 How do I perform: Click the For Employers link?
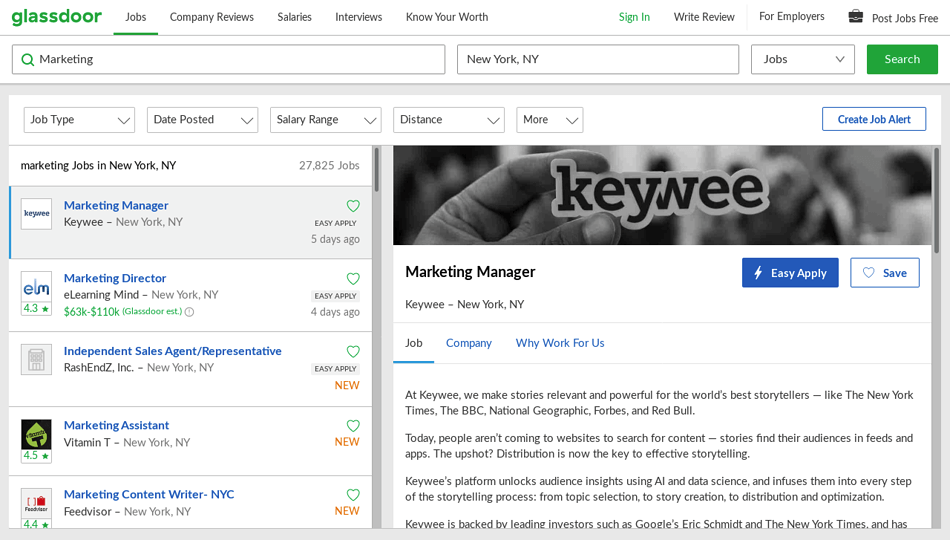pyautogui.click(x=792, y=16)
